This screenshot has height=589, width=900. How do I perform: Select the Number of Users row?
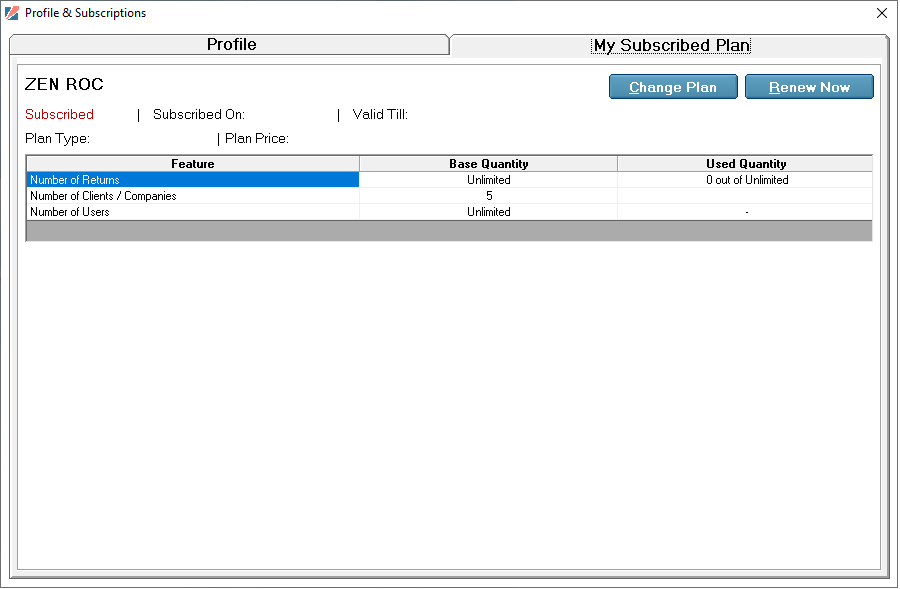449,212
